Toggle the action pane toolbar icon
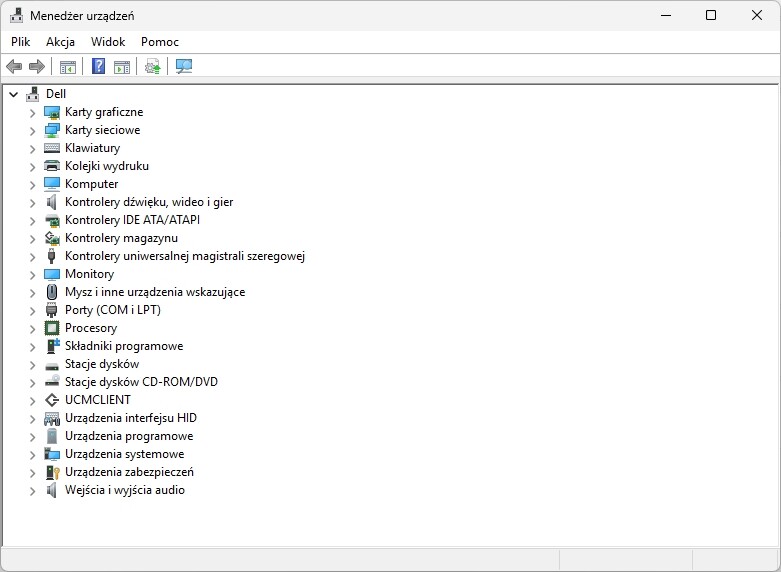 (x=122, y=67)
